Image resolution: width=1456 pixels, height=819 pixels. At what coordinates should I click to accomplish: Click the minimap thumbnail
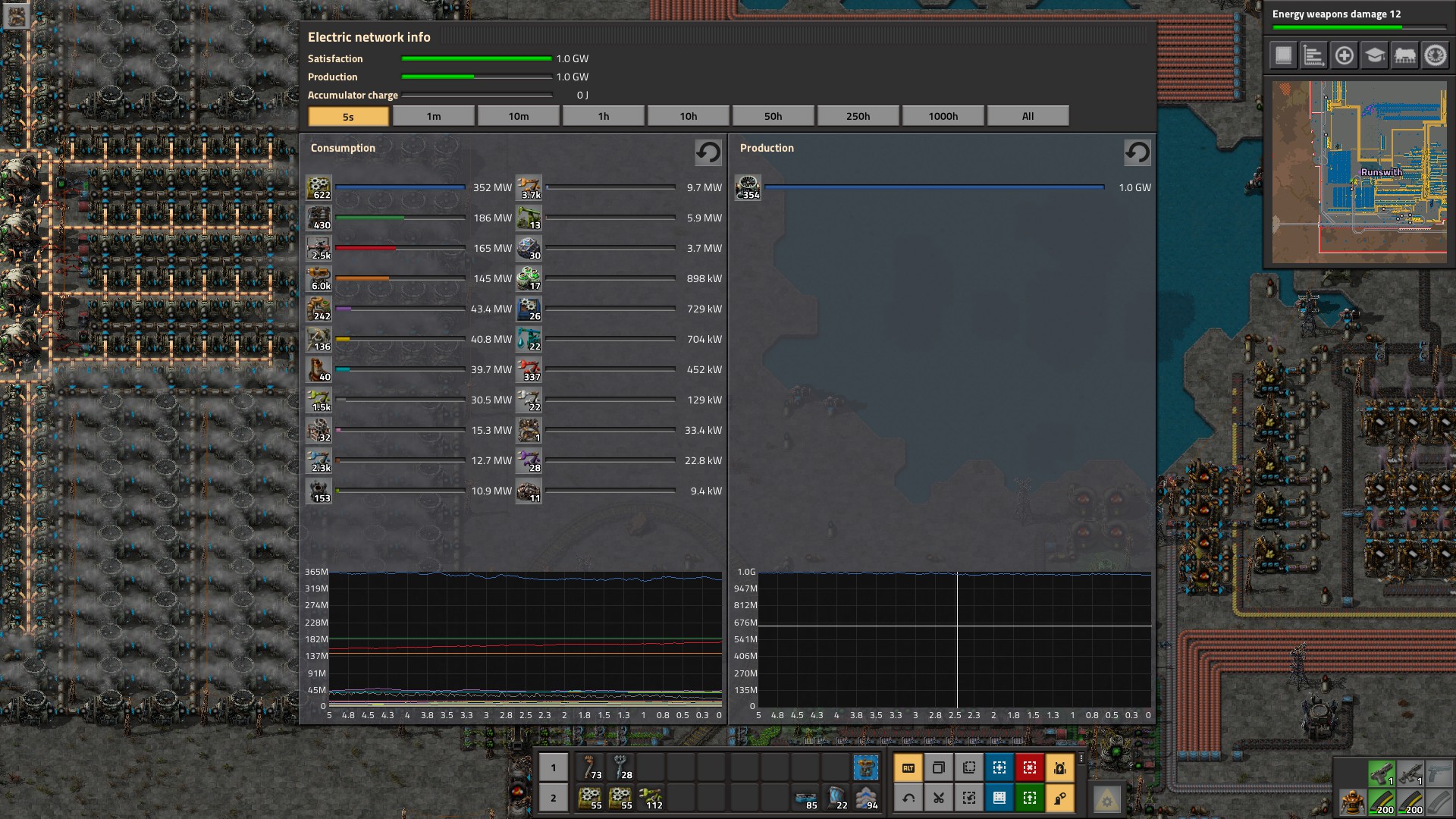point(1359,172)
